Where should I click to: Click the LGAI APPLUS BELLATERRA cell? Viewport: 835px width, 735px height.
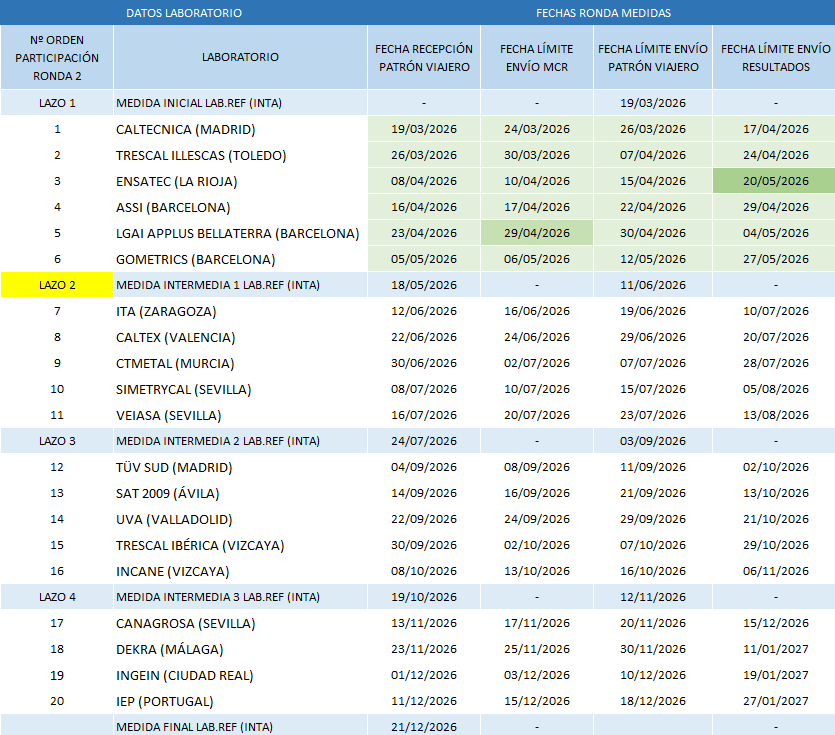click(240, 233)
